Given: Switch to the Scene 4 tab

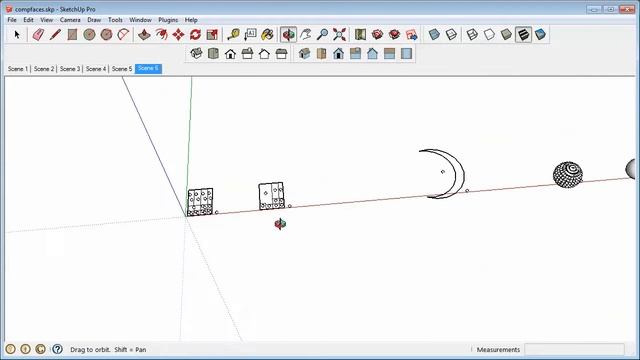Looking at the screenshot, I should [96, 69].
